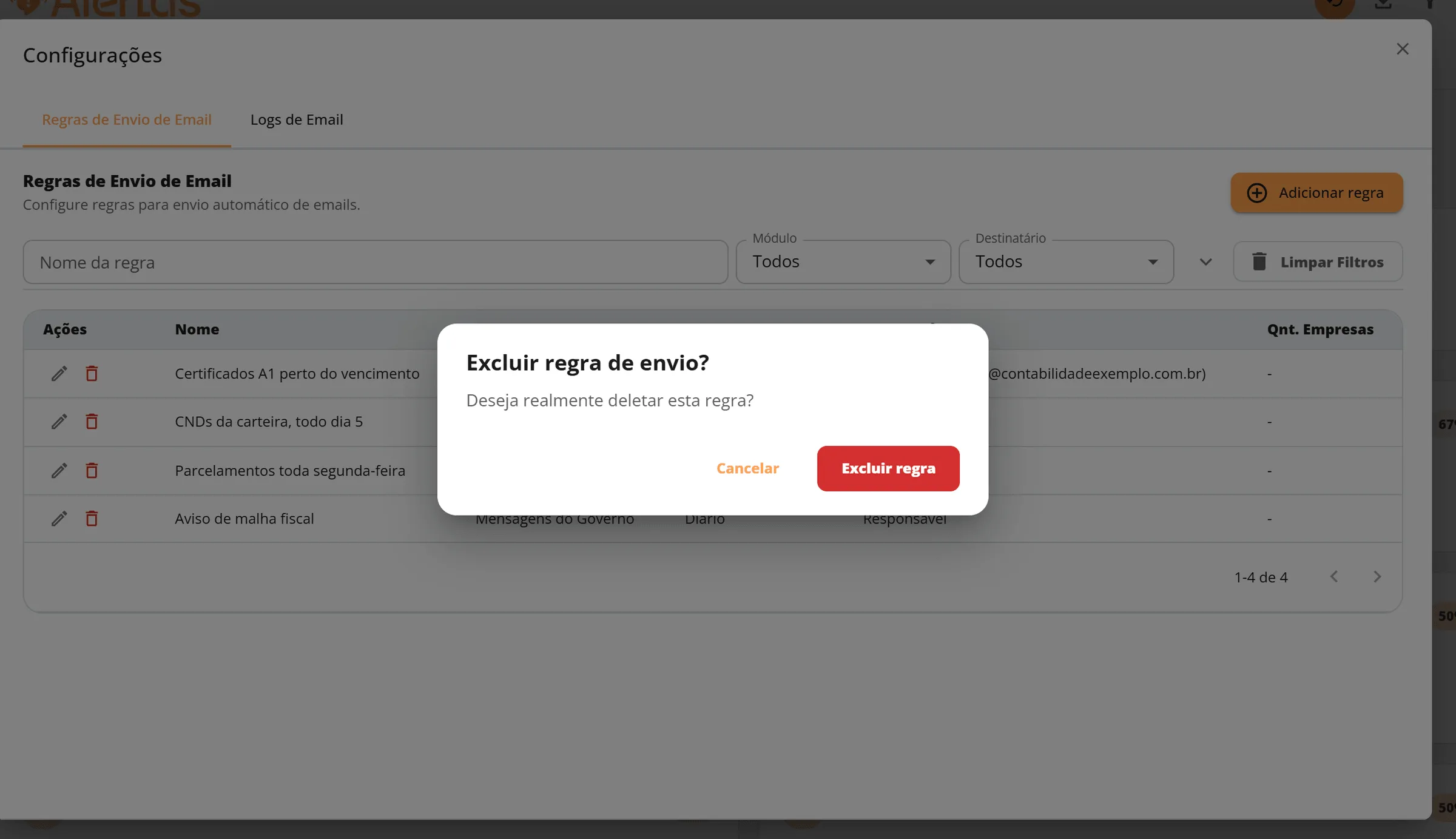The image size is (1456, 839).
Task: Click the Parcelamentos toda segunda-feira name
Action: click(x=290, y=470)
